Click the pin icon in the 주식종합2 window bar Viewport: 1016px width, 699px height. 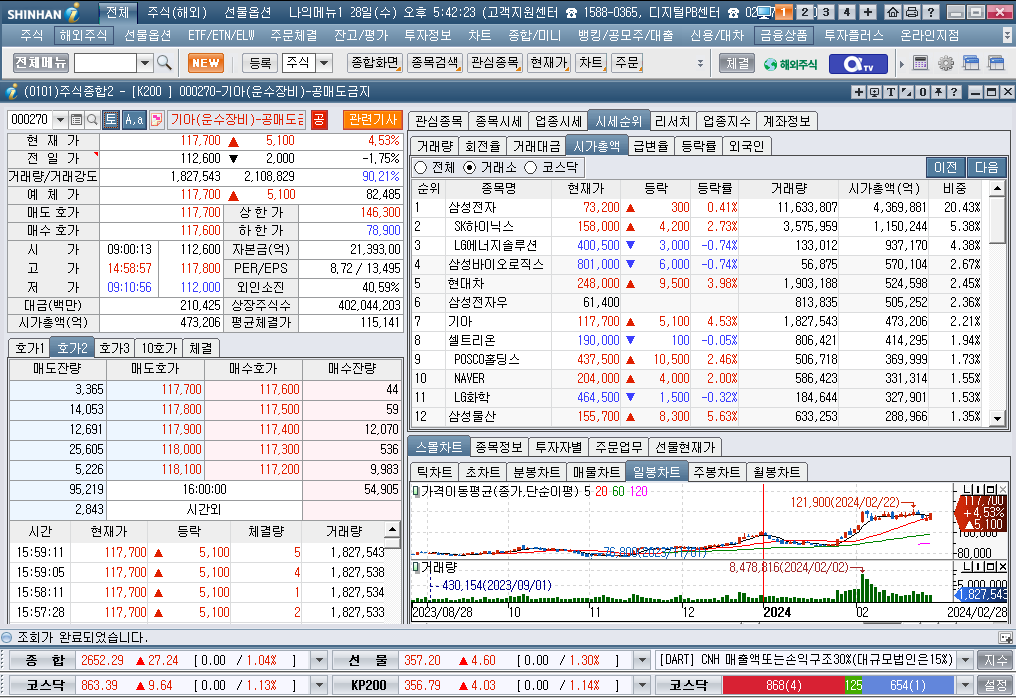(938, 92)
